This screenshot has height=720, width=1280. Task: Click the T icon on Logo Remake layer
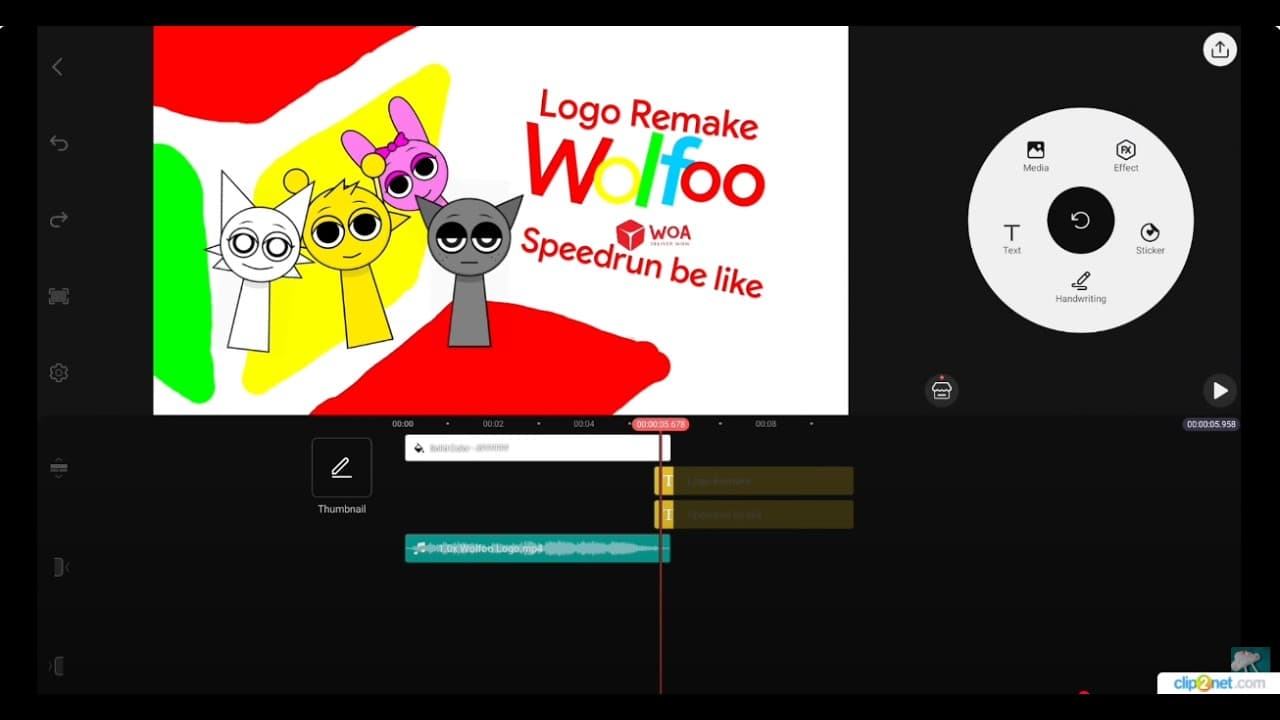tap(668, 481)
